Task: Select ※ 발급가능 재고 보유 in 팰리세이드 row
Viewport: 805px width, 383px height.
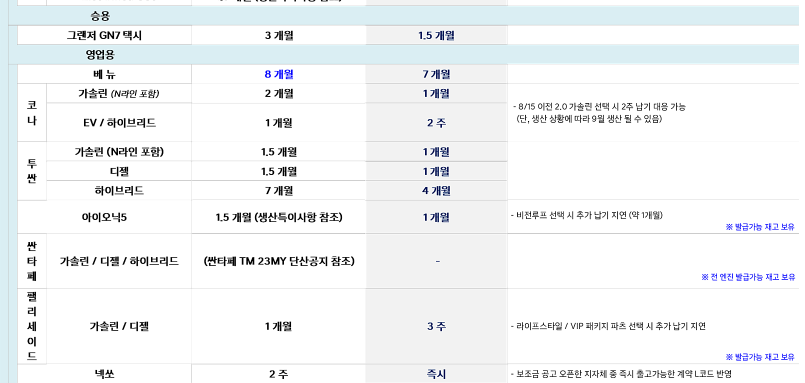Action: click(760, 357)
